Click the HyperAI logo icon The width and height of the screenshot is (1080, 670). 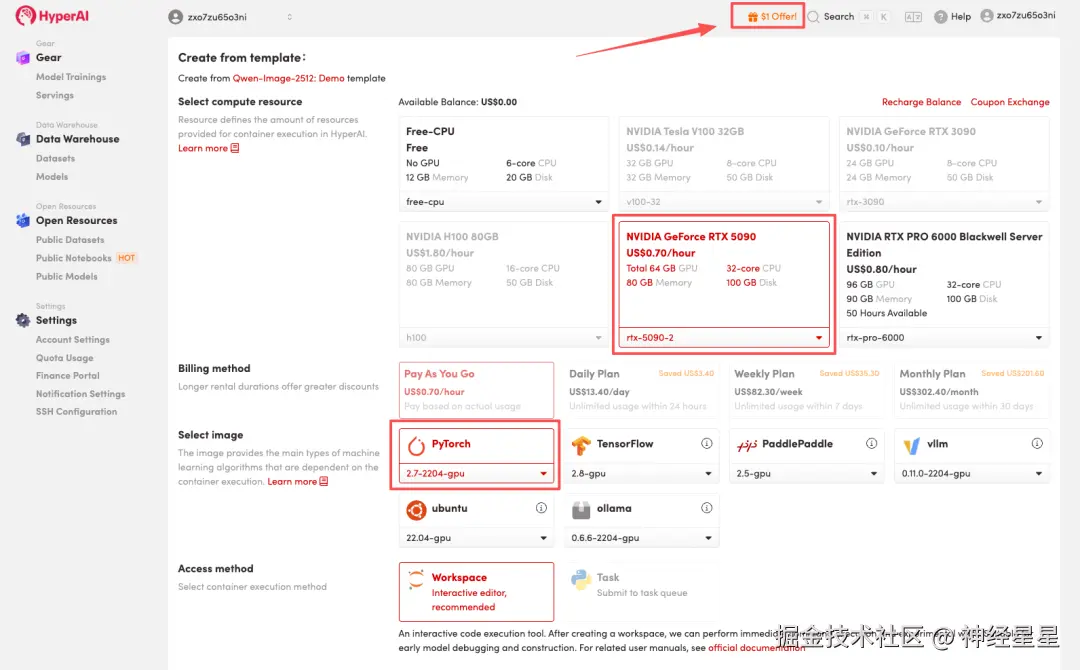pyautogui.click(x=25, y=15)
